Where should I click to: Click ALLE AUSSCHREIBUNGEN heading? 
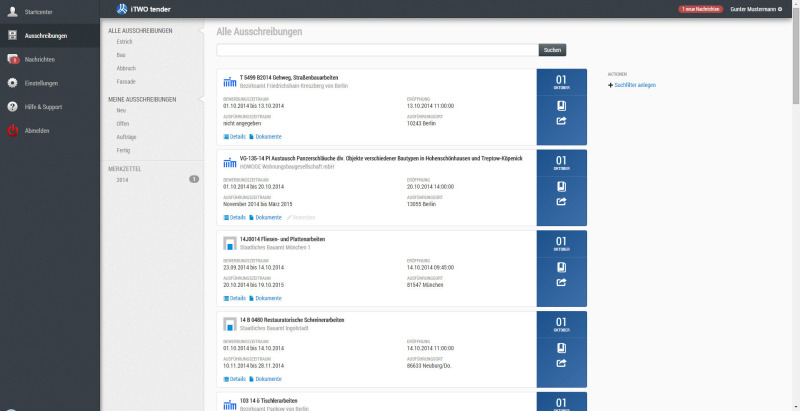click(x=140, y=31)
